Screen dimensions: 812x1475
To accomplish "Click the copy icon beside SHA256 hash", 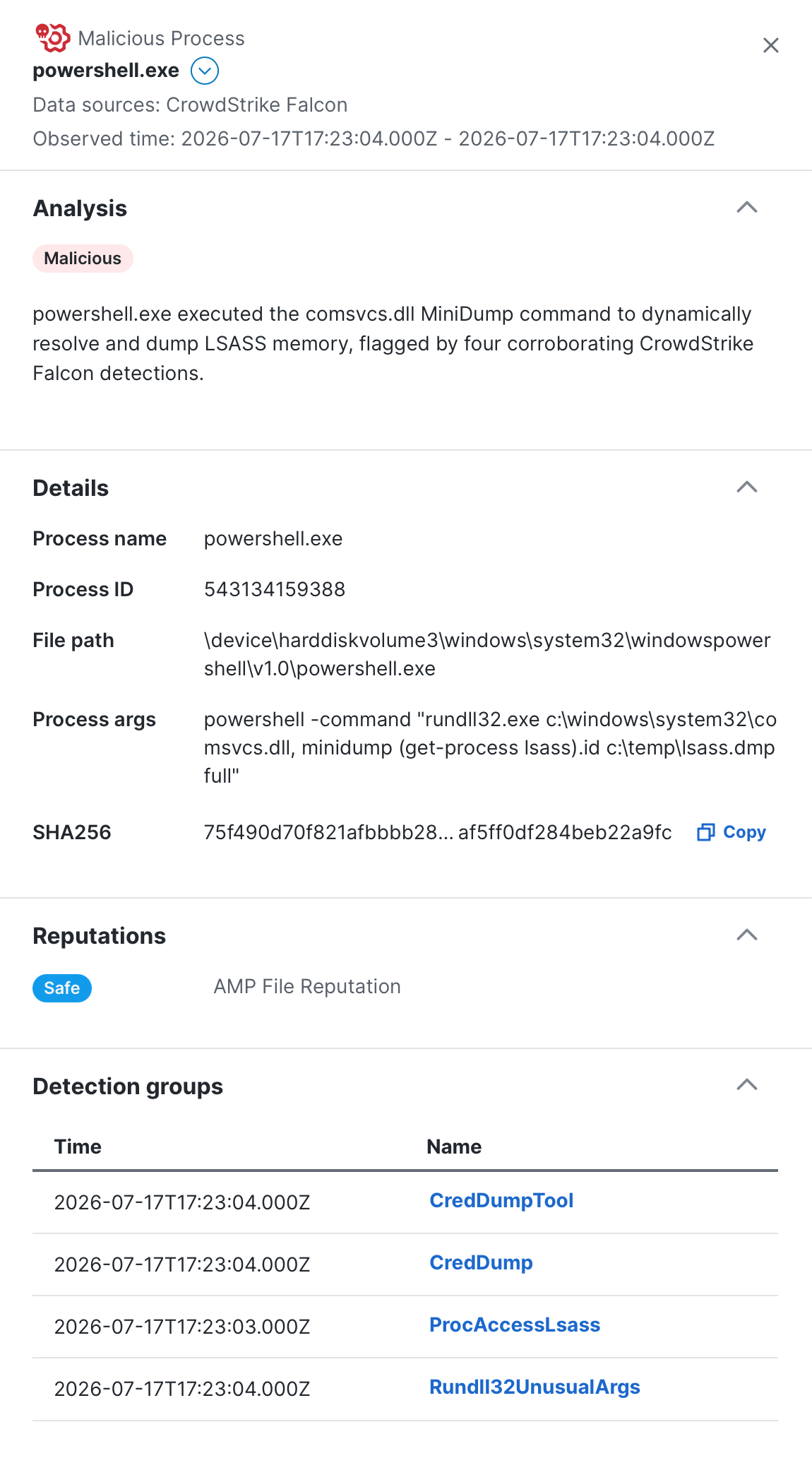I will 706,832.
